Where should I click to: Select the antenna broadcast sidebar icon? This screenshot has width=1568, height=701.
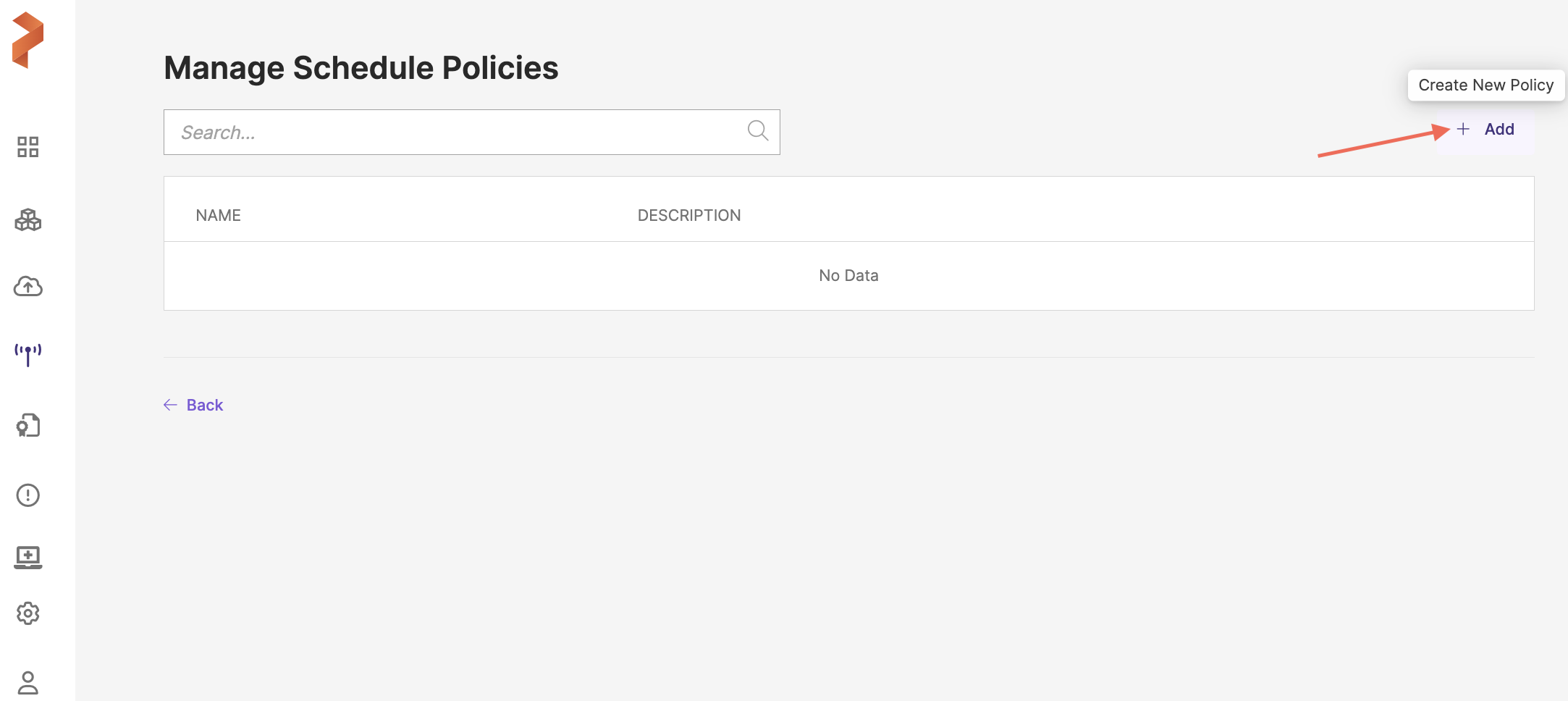tap(28, 354)
